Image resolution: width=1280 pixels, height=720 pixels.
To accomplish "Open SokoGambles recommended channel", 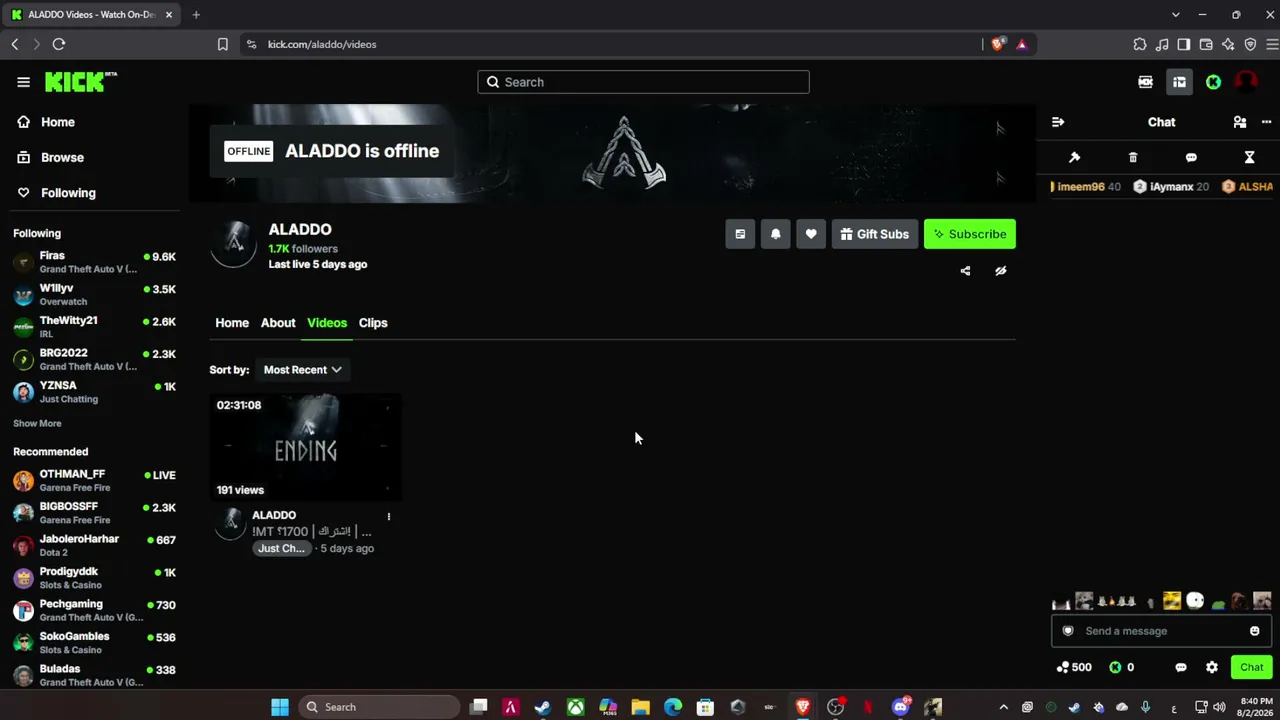I will coord(95,643).
